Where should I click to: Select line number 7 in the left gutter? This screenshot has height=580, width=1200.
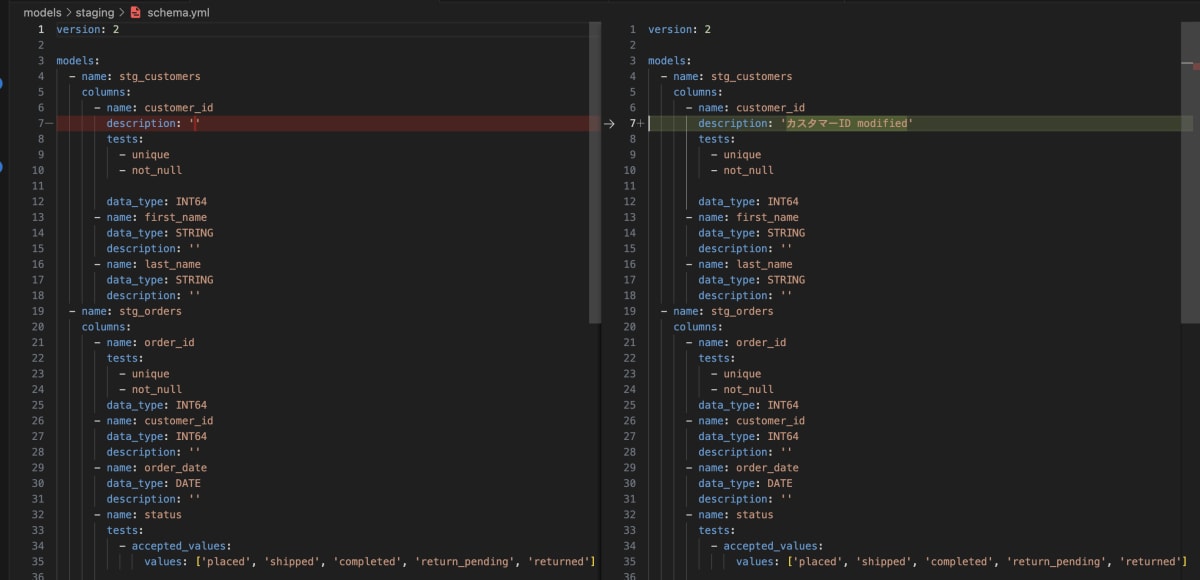click(41, 124)
